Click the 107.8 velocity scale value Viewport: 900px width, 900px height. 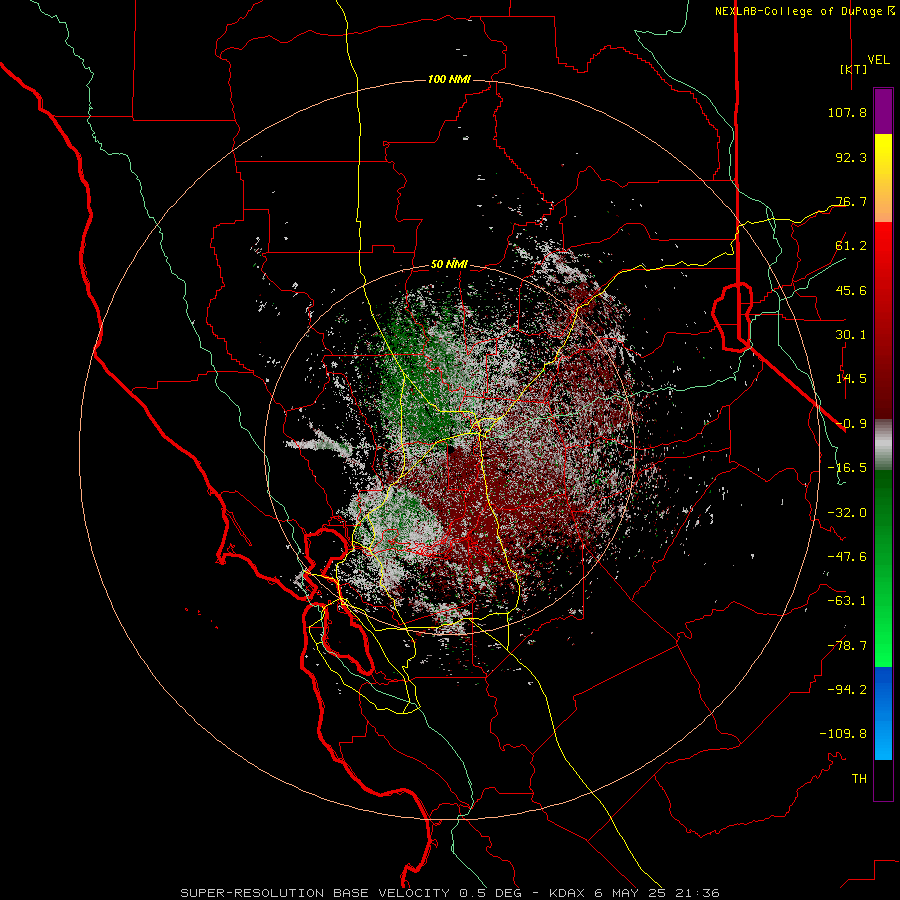coord(847,112)
